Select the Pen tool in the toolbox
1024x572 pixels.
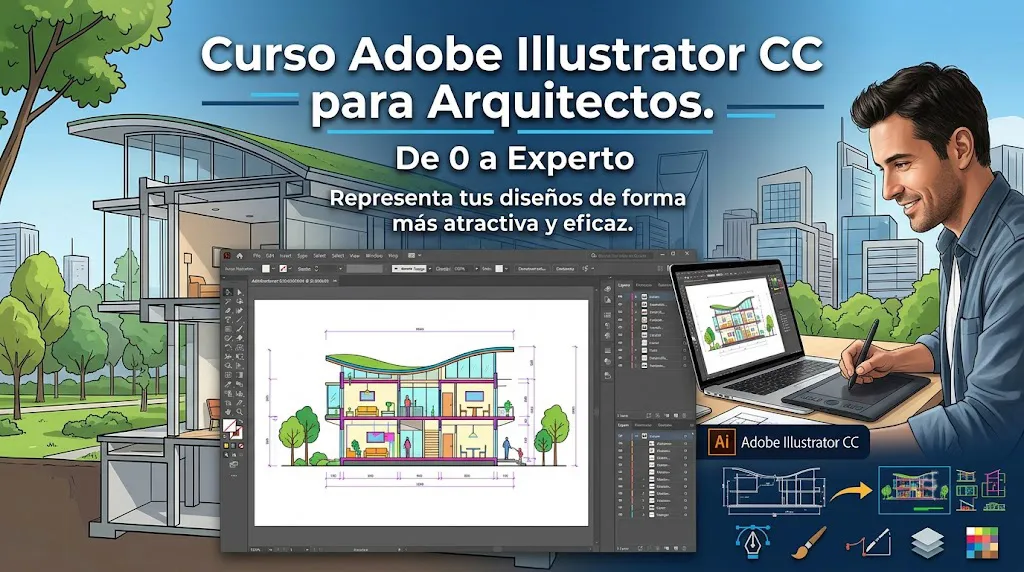click(228, 310)
